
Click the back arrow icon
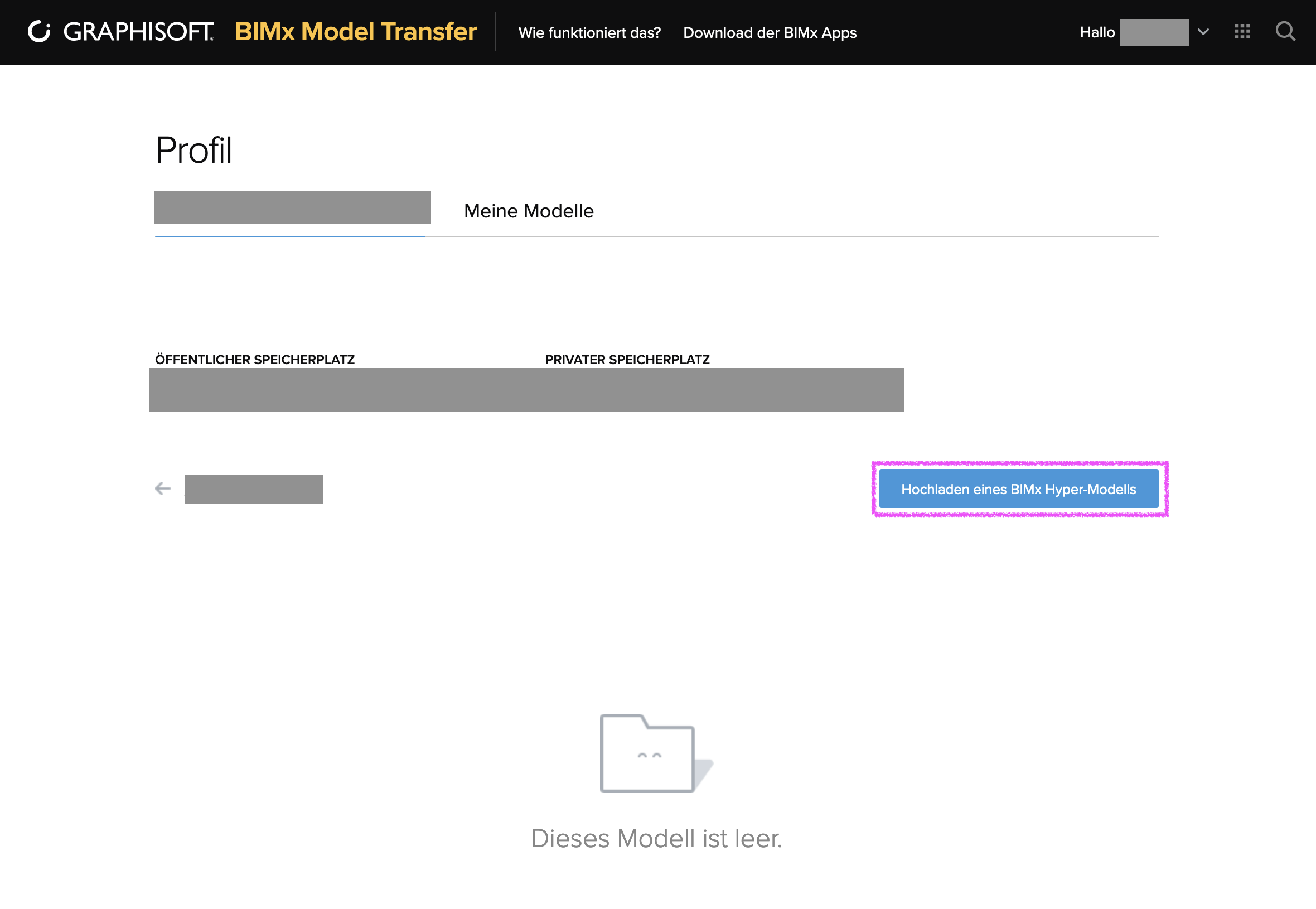[163, 489]
